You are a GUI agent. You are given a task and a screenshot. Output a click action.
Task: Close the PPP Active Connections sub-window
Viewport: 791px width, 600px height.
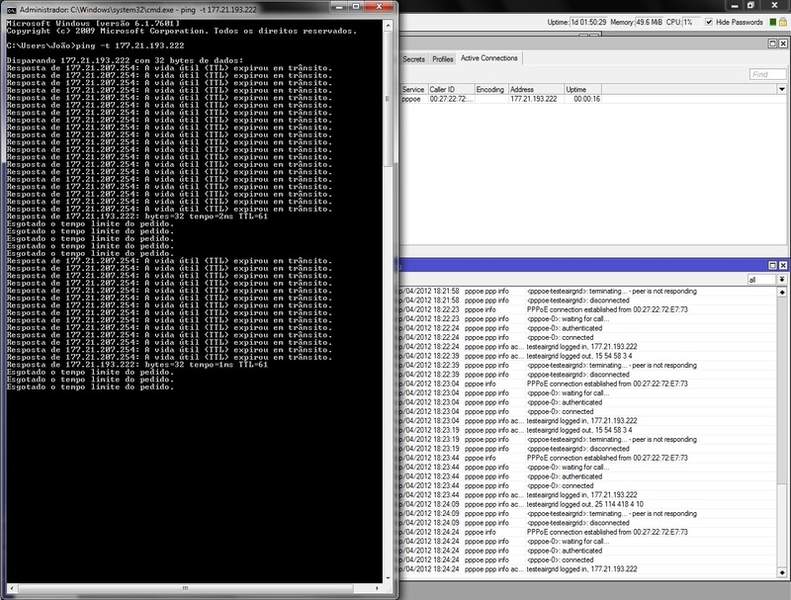pyautogui.click(x=783, y=44)
